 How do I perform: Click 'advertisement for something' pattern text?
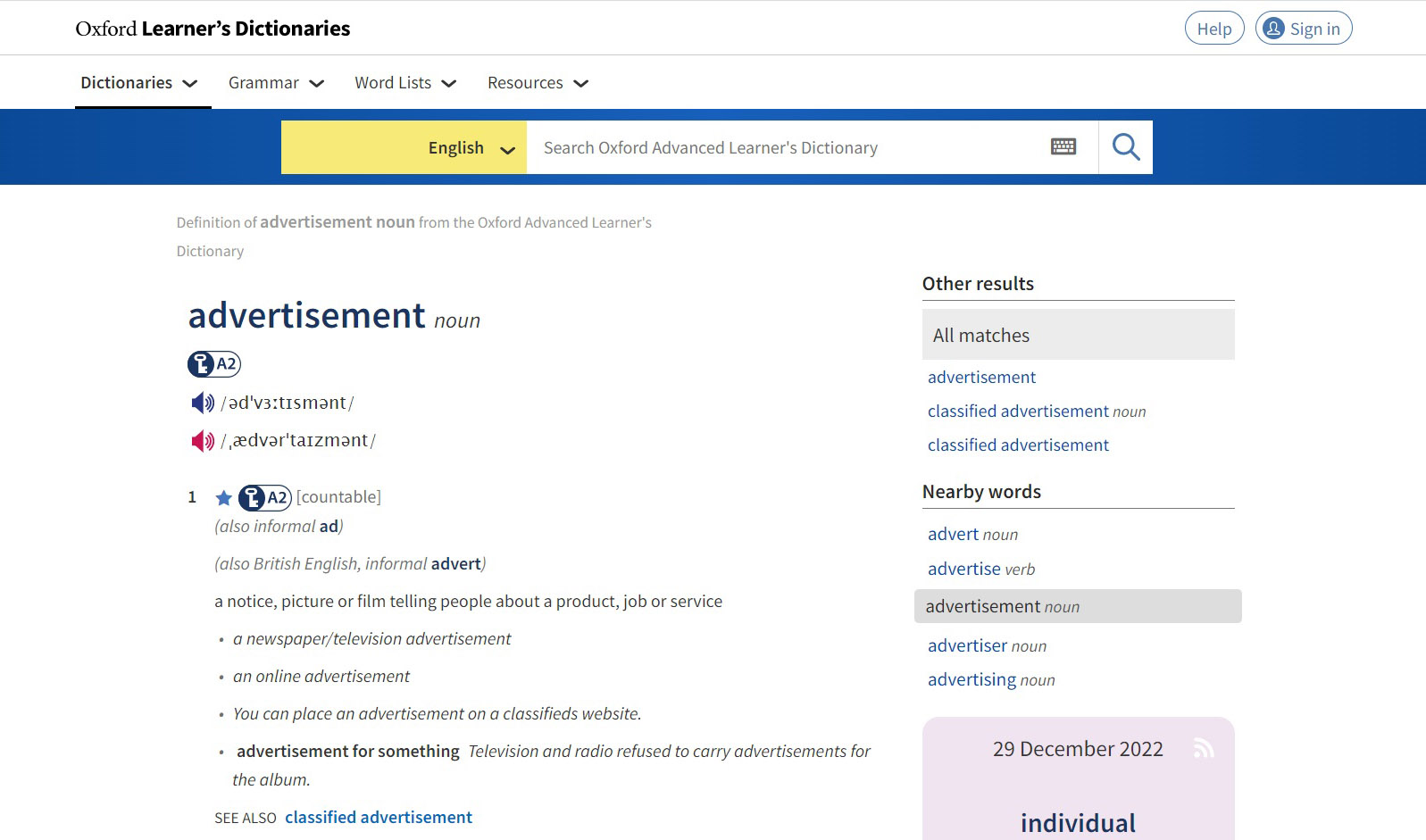coord(348,752)
